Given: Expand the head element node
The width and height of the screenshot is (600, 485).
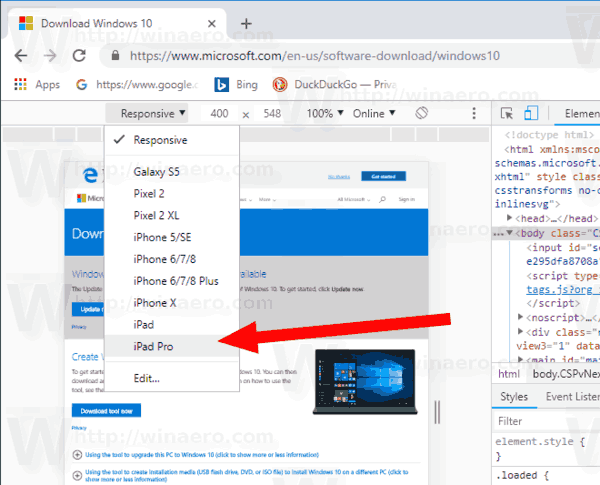Looking at the screenshot, I should [509, 218].
